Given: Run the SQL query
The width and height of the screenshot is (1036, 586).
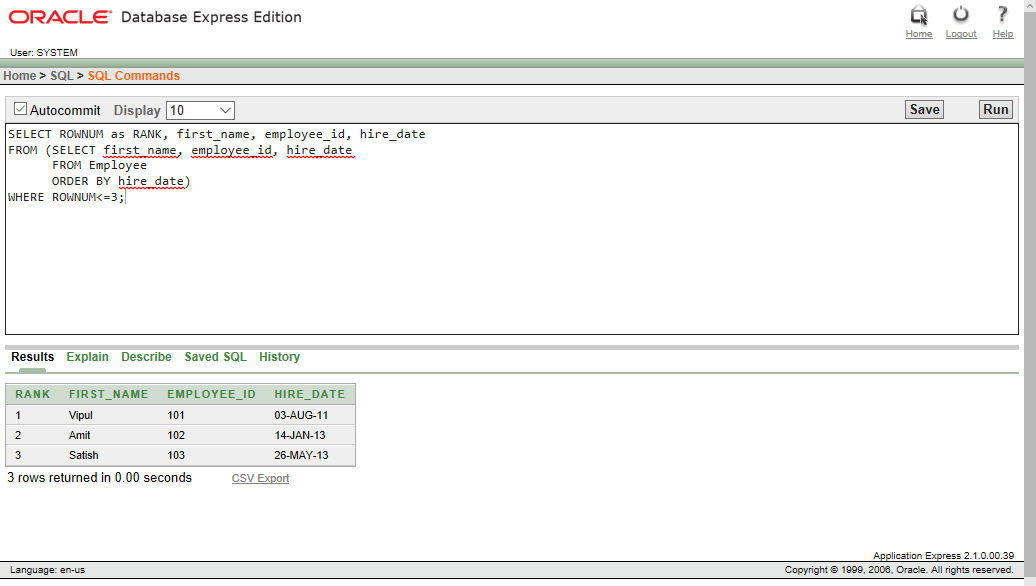Looking at the screenshot, I should click(996, 110).
